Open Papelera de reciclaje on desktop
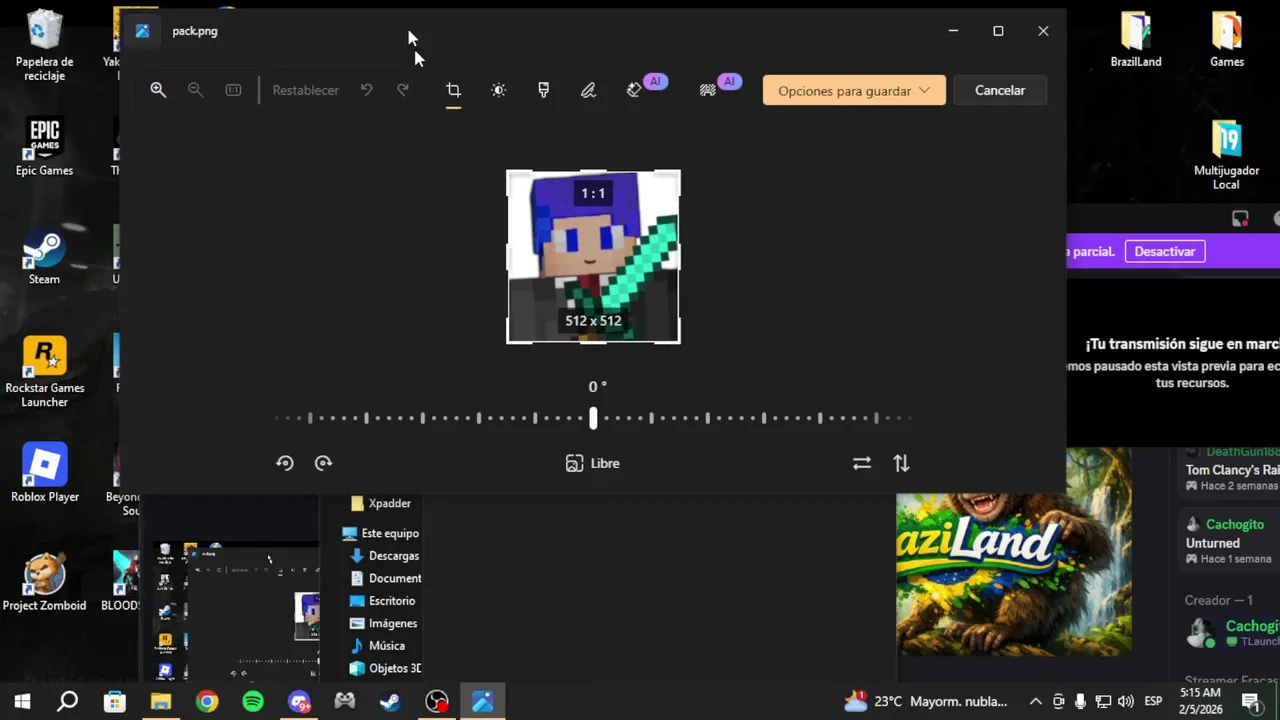Image resolution: width=1280 pixels, height=720 pixels. 44,46
